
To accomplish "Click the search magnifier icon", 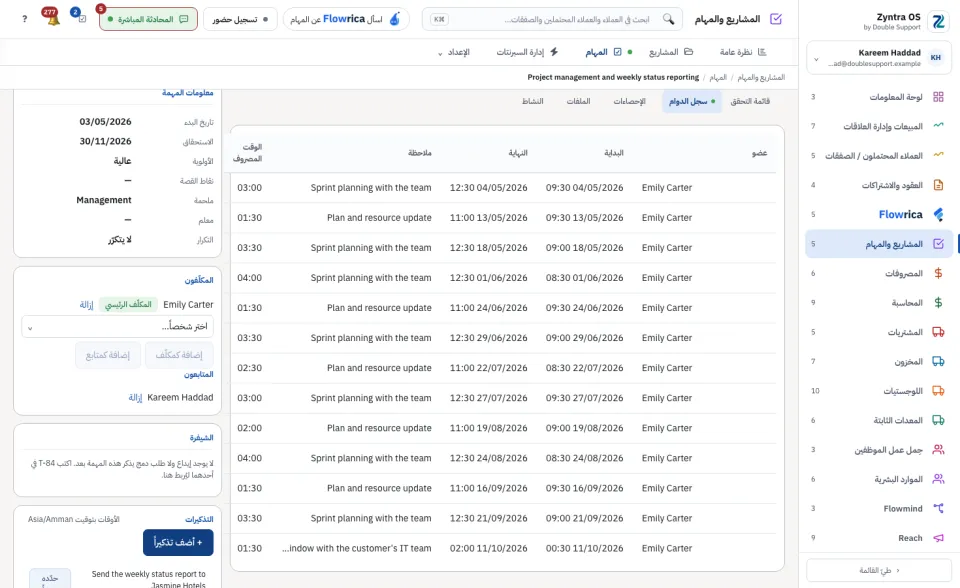I will click(x=668, y=19).
